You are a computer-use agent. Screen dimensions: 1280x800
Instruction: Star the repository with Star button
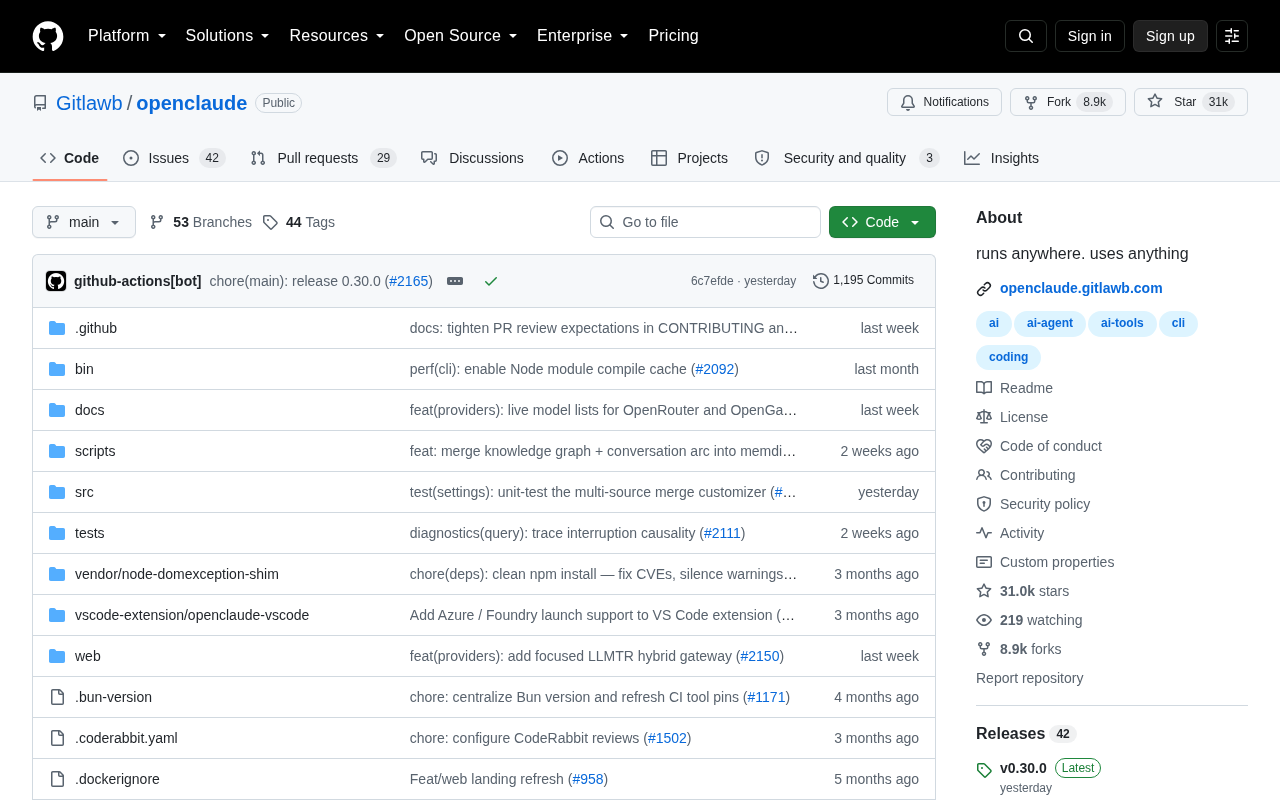click(1191, 102)
